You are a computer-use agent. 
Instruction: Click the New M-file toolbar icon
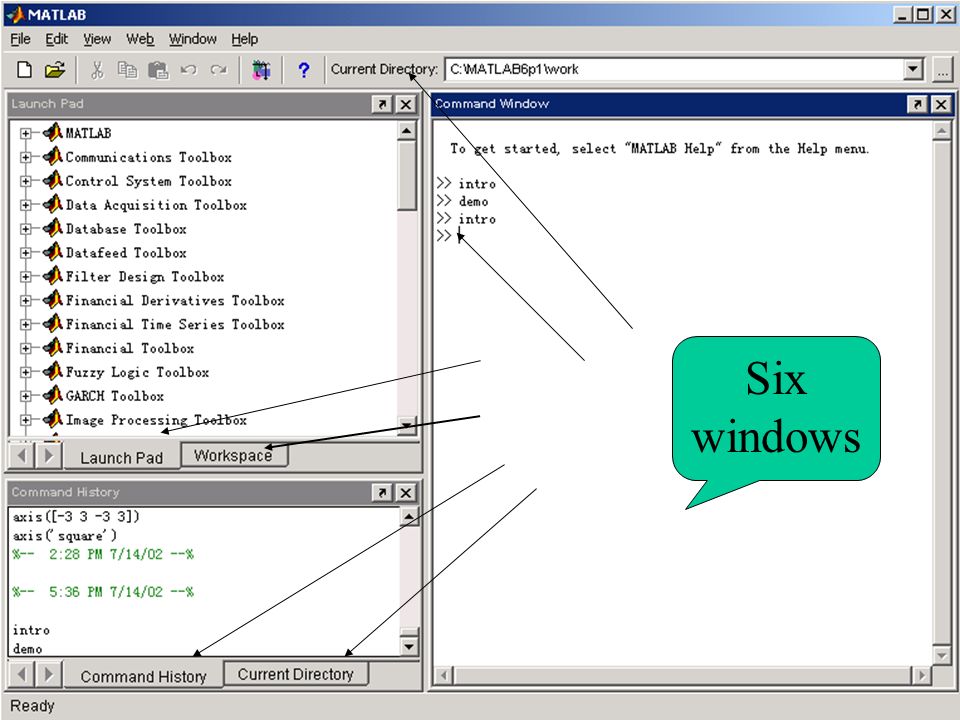pyautogui.click(x=24, y=70)
